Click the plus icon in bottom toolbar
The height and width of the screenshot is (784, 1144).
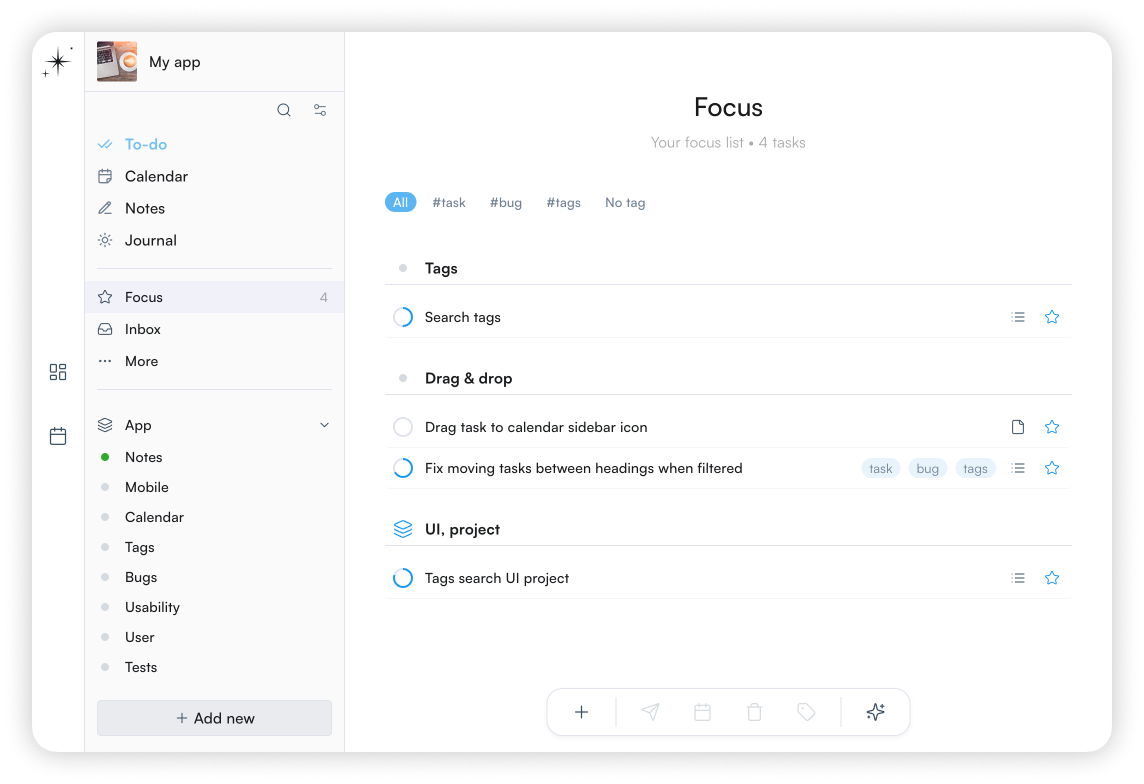click(581, 712)
